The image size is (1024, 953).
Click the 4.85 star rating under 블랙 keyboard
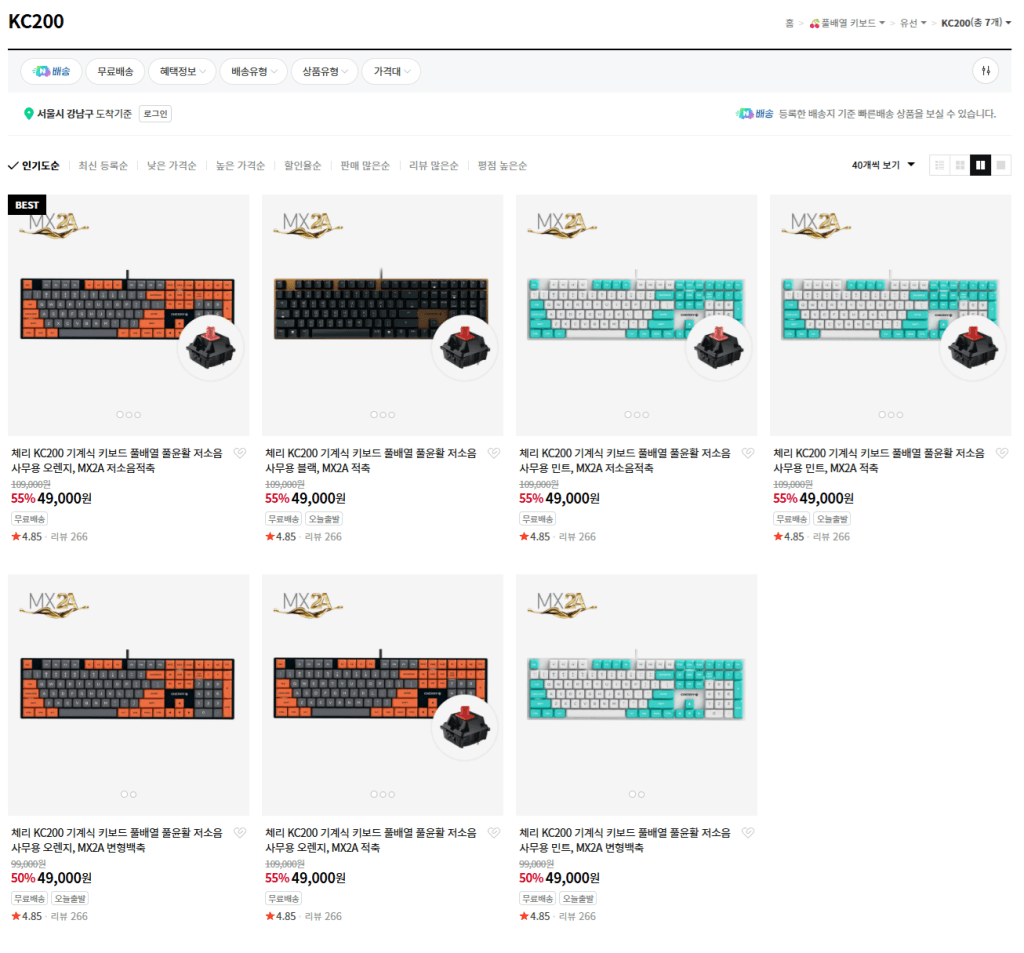[x=281, y=536]
